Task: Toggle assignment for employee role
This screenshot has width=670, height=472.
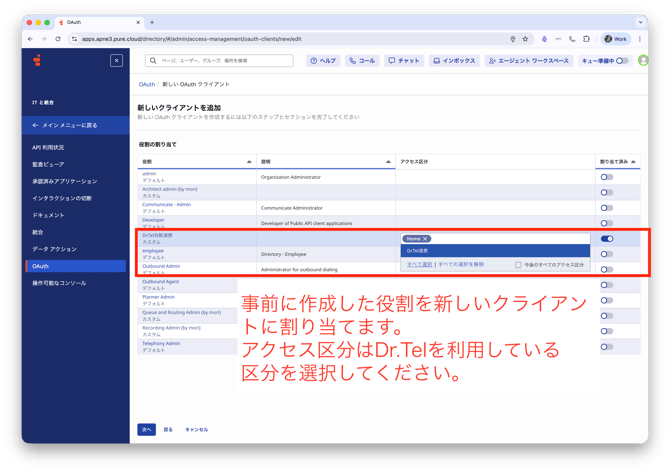Action: click(607, 254)
